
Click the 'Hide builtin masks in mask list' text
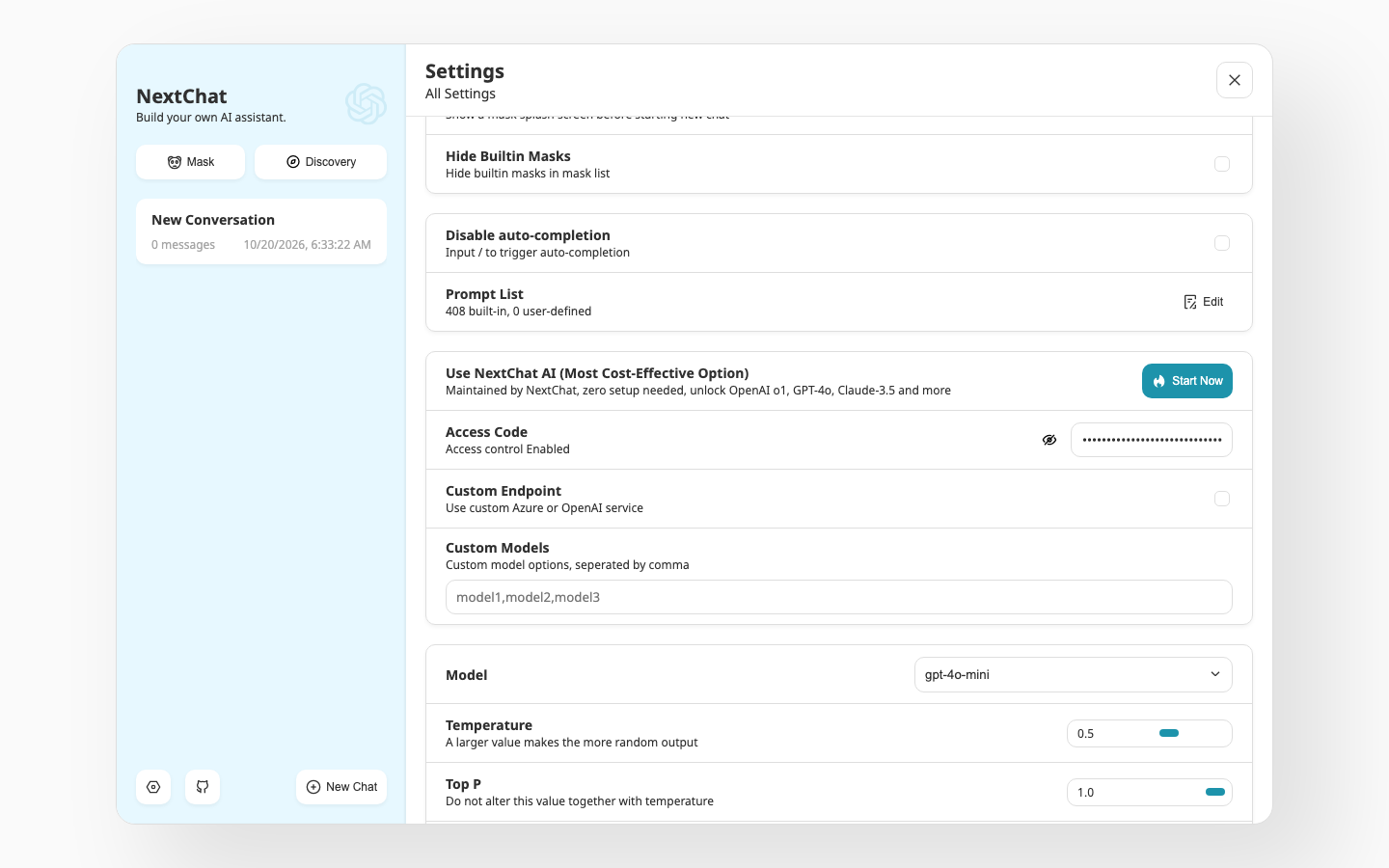(x=528, y=174)
